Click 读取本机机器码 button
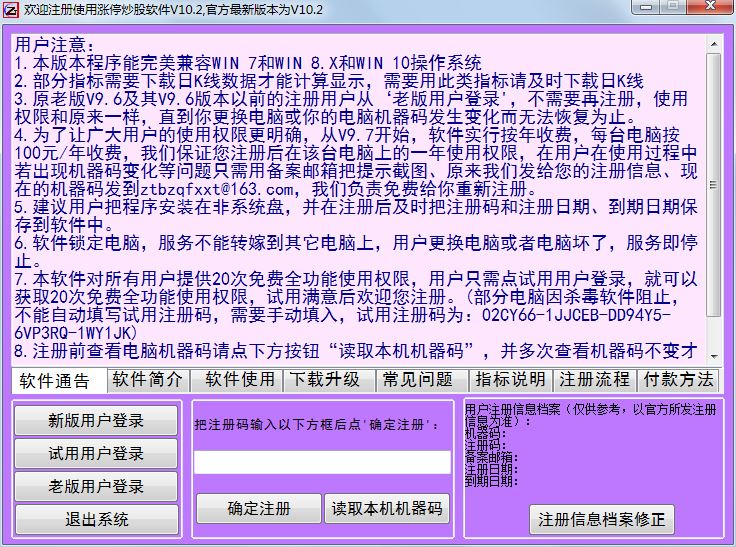 click(387, 508)
